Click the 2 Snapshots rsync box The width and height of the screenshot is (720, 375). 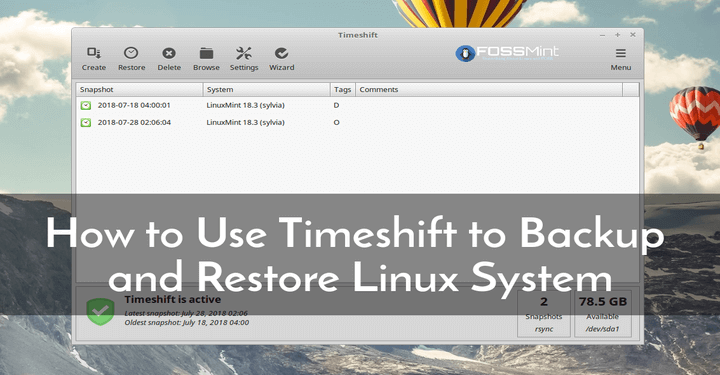point(544,313)
